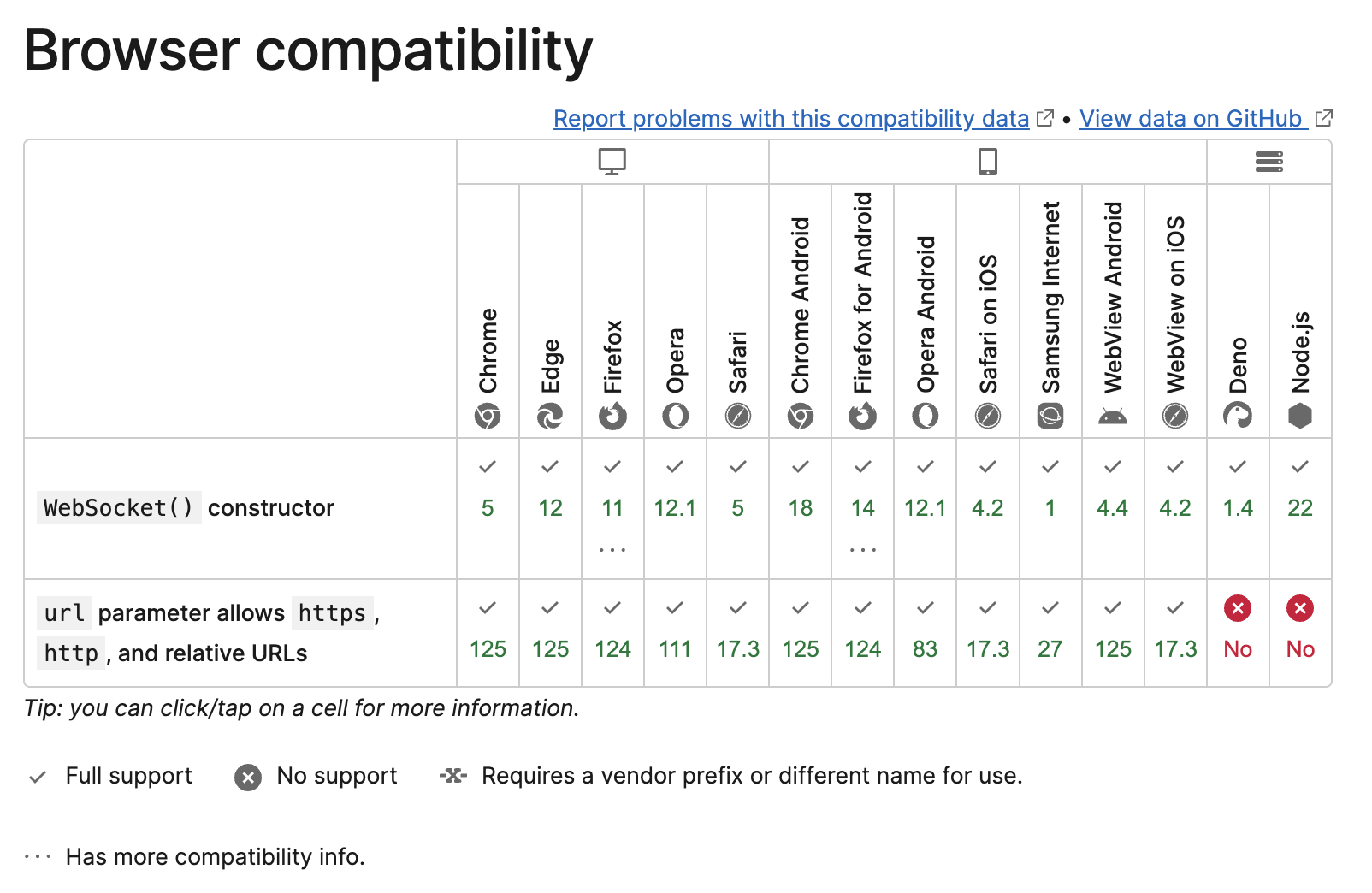Click the desktop Firefox logo icon

(x=612, y=417)
